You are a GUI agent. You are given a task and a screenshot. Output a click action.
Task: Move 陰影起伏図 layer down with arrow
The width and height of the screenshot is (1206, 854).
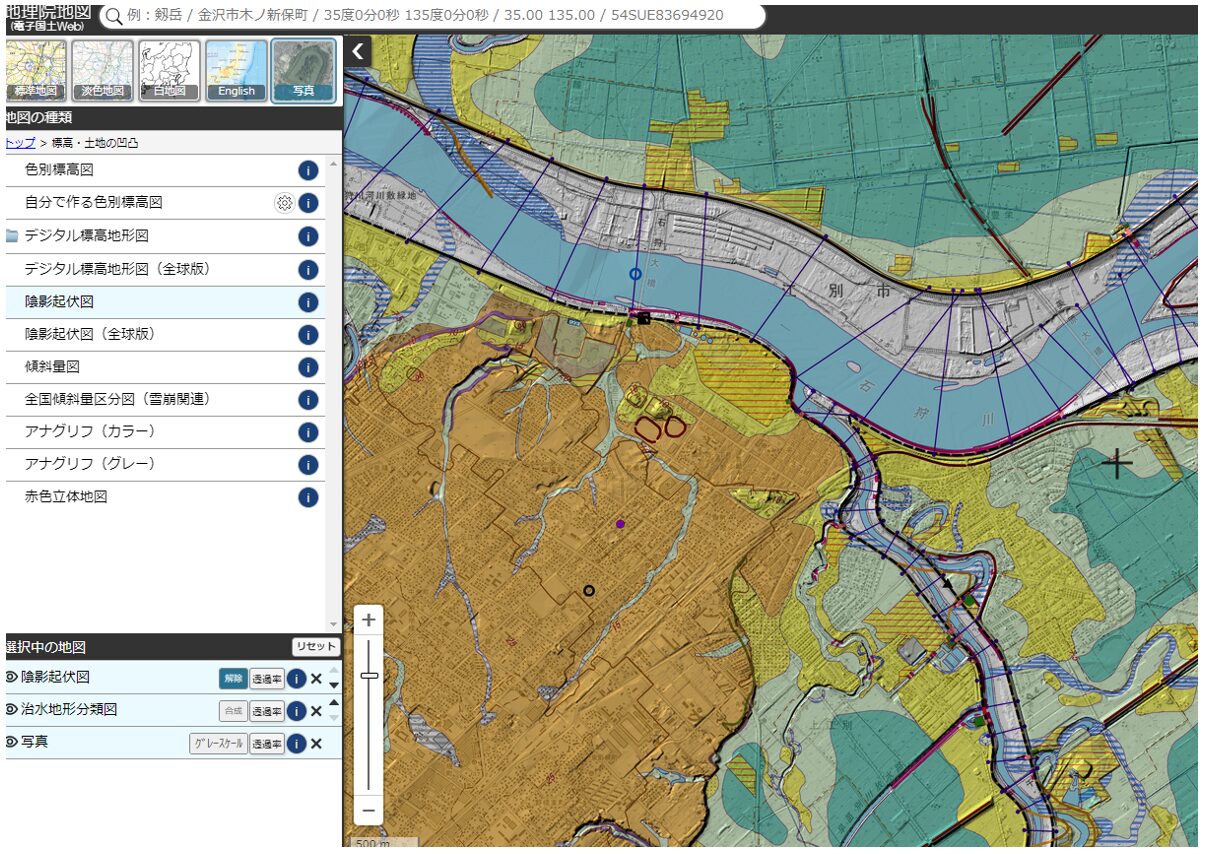(x=334, y=685)
